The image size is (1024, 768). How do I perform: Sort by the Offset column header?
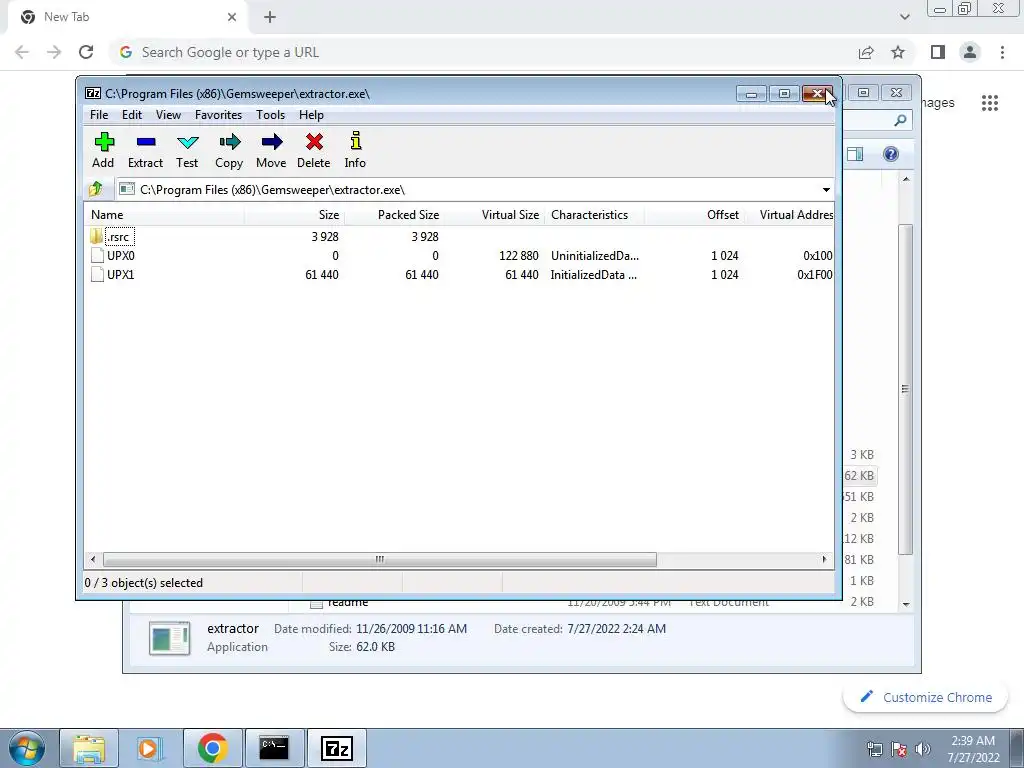pyautogui.click(x=694, y=215)
